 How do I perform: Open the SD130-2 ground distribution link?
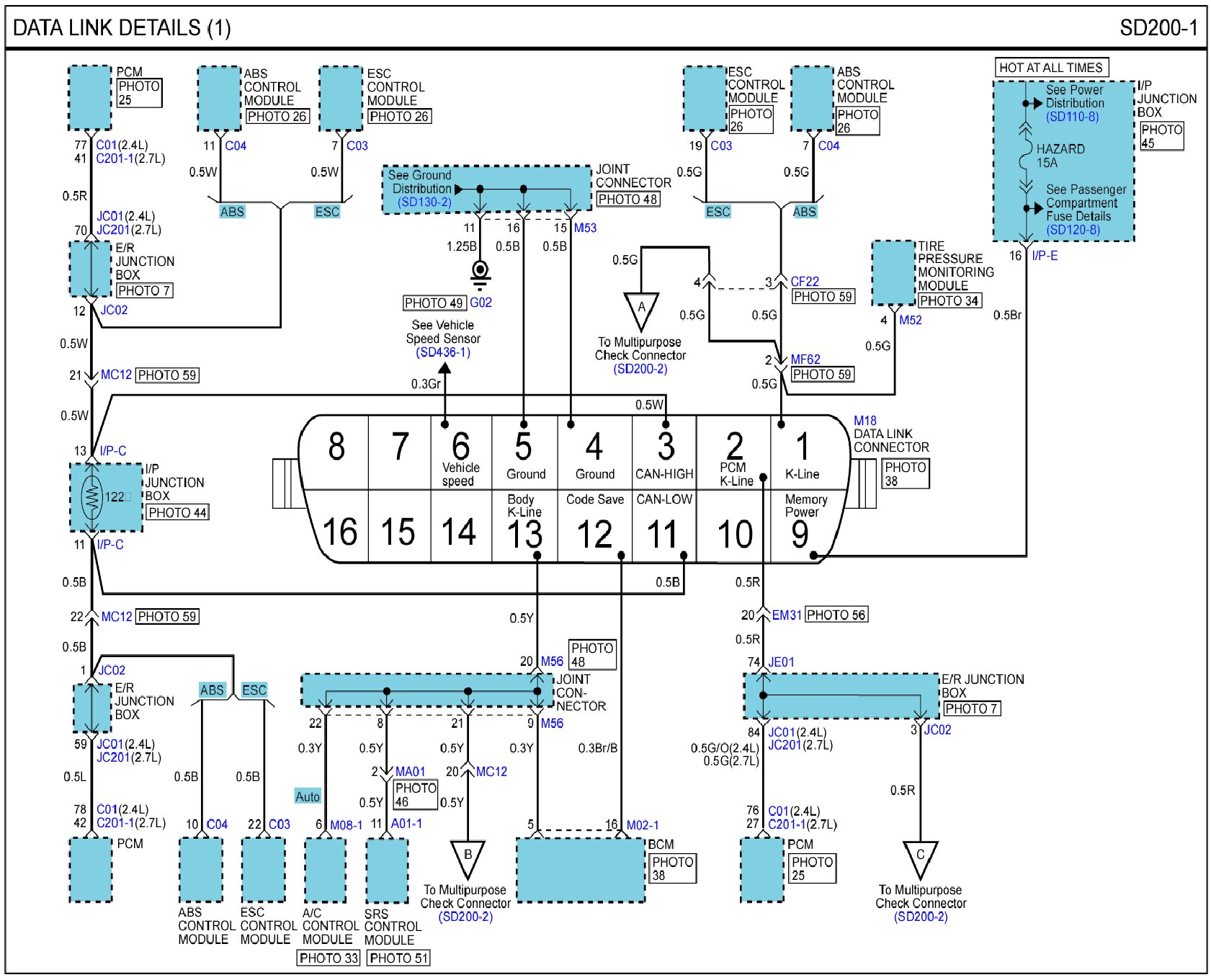coord(424,202)
